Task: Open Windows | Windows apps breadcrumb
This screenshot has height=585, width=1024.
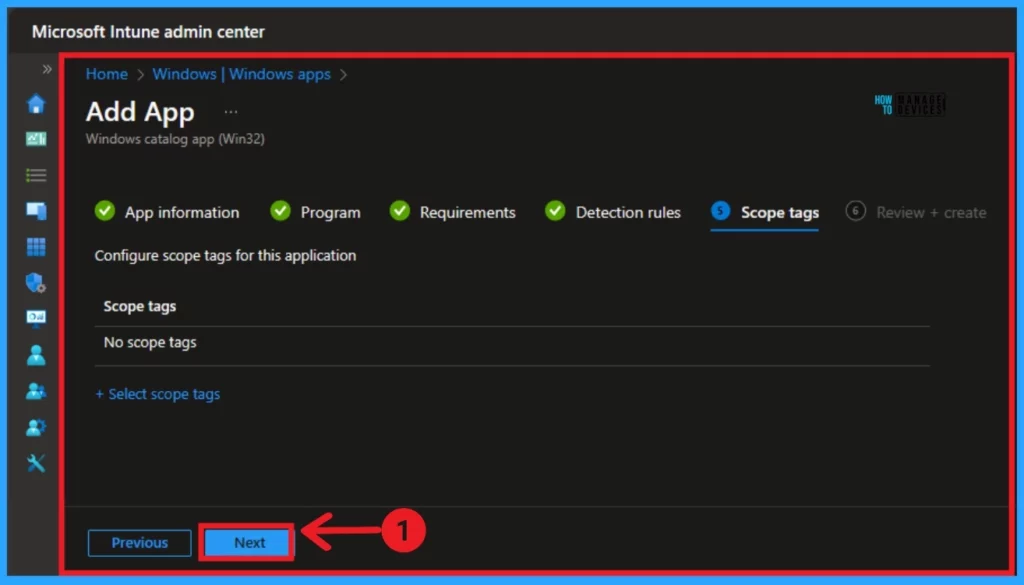Action: [242, 74]
